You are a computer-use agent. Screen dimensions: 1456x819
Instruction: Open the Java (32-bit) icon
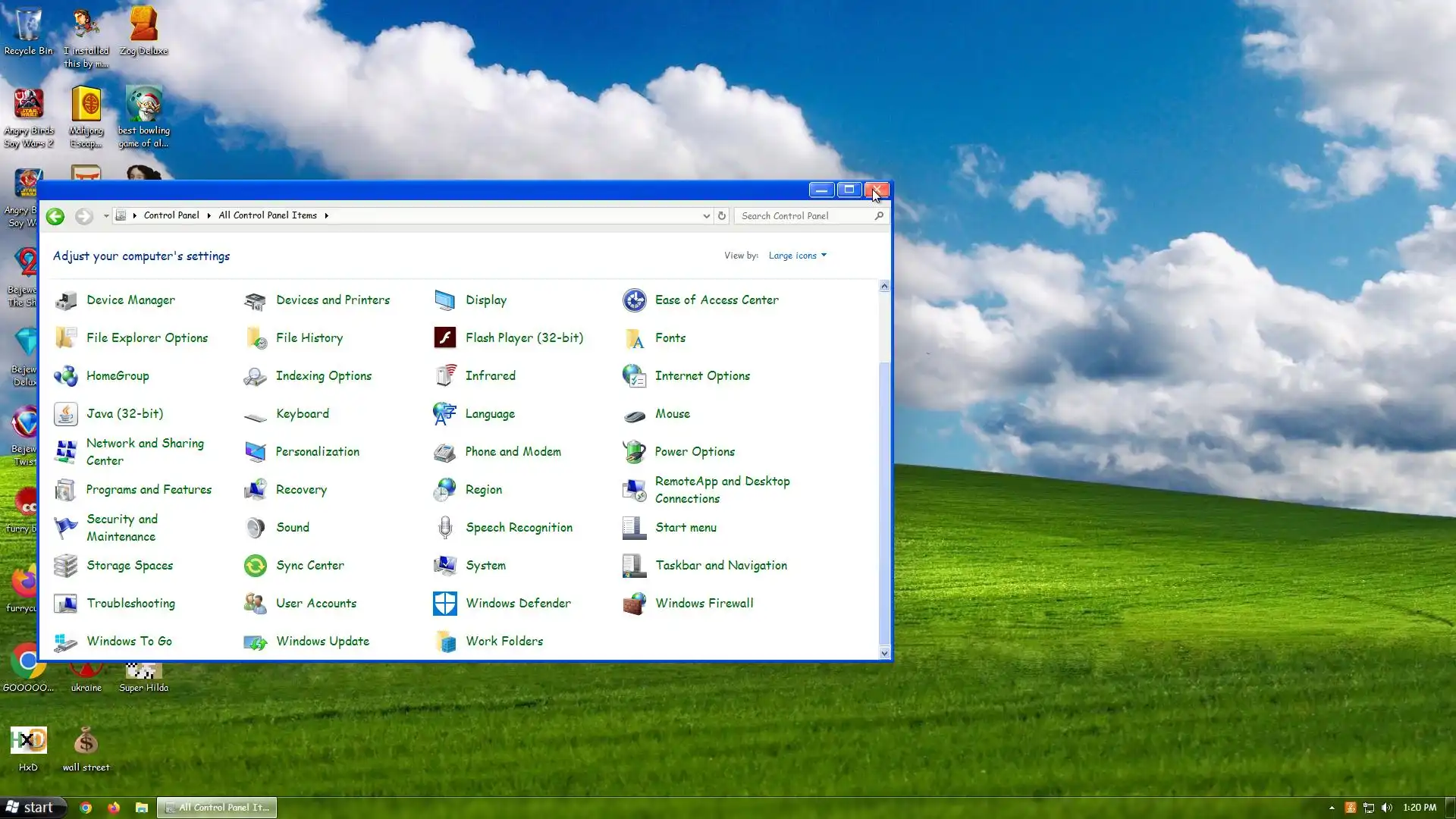[66, 413]
